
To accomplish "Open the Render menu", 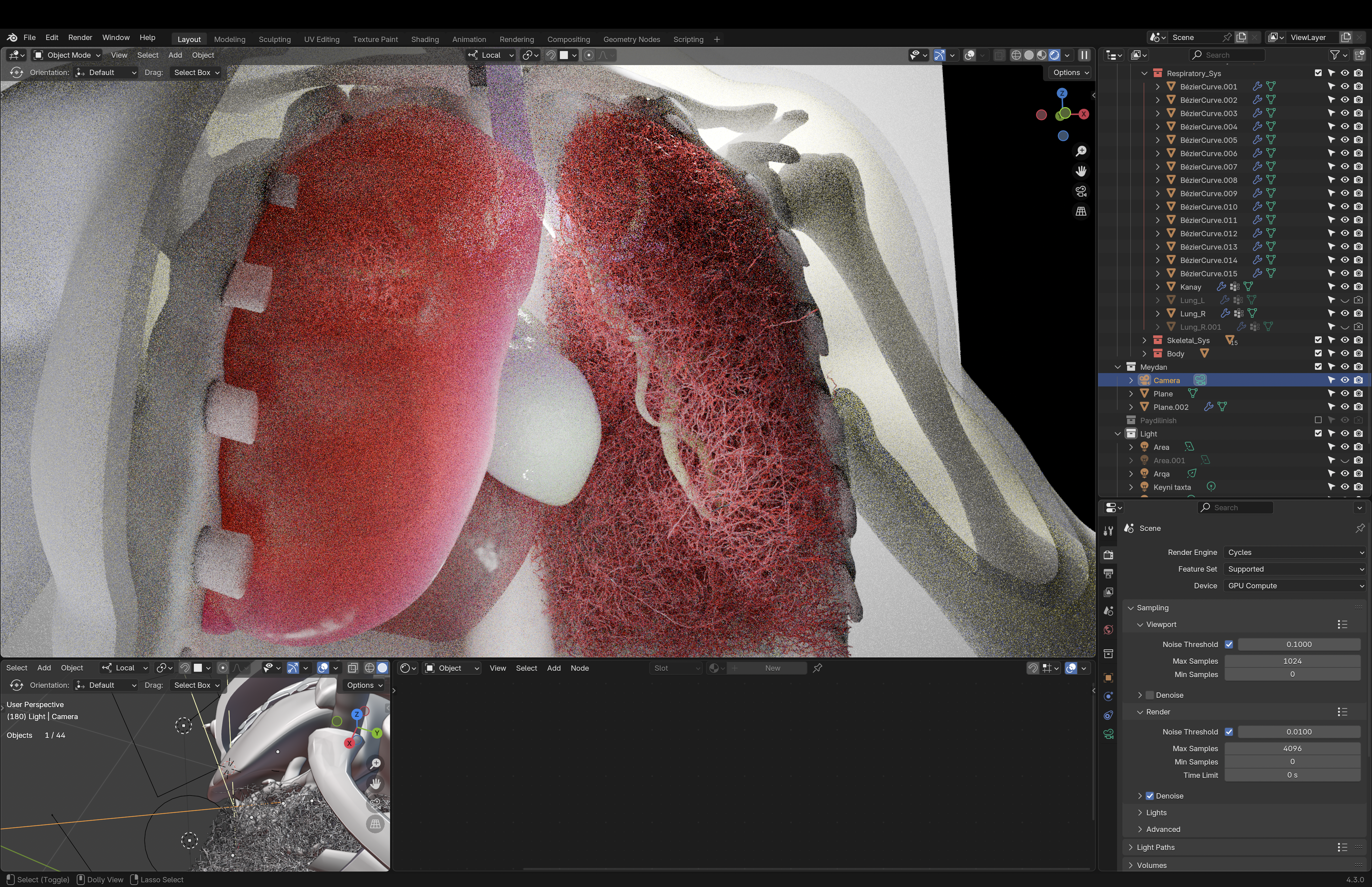I will click(x=79, y=37).
